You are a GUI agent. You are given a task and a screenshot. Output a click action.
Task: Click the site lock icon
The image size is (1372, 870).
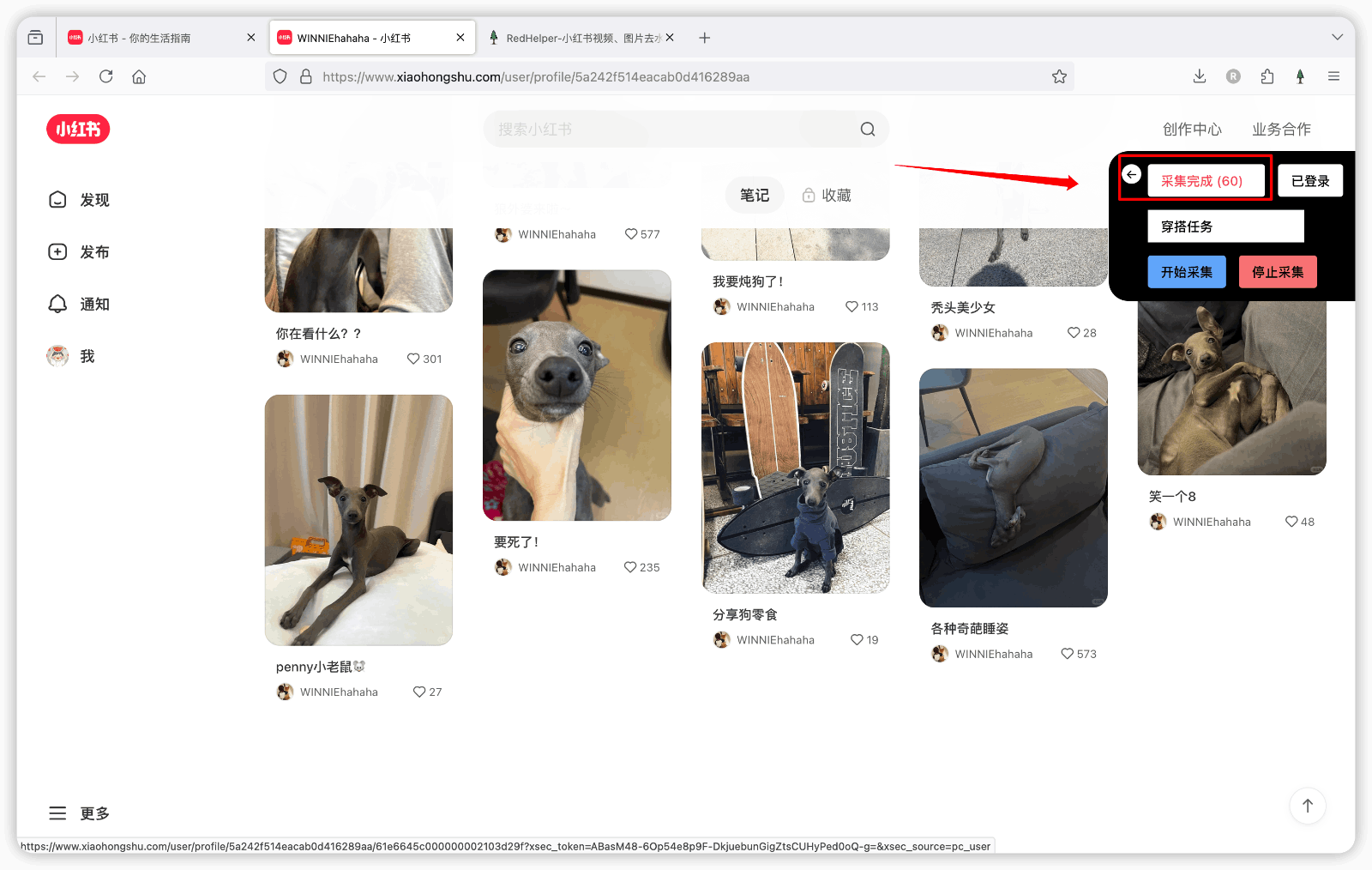click(x=305, y=76)
